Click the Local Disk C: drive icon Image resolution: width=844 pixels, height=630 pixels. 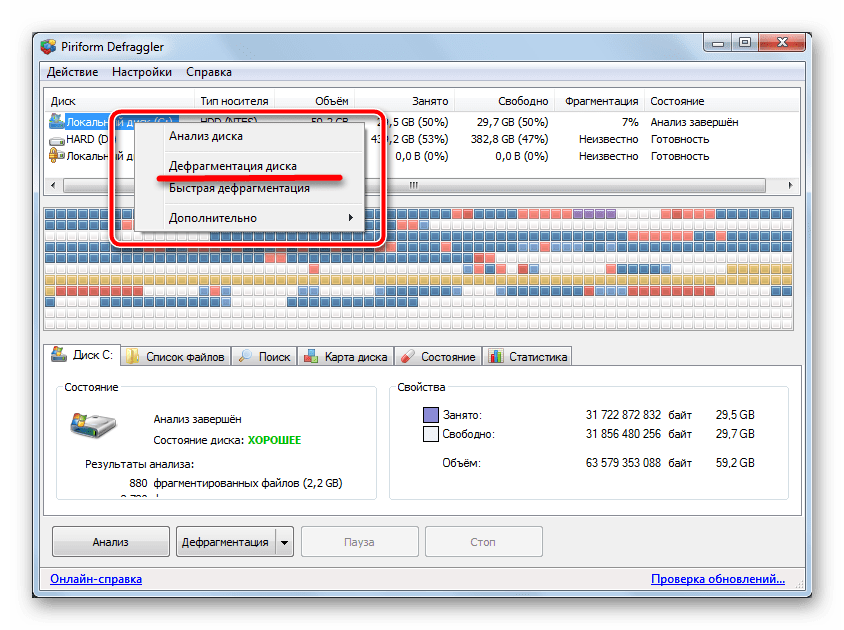pyautogui.click(x=57, y=121)
